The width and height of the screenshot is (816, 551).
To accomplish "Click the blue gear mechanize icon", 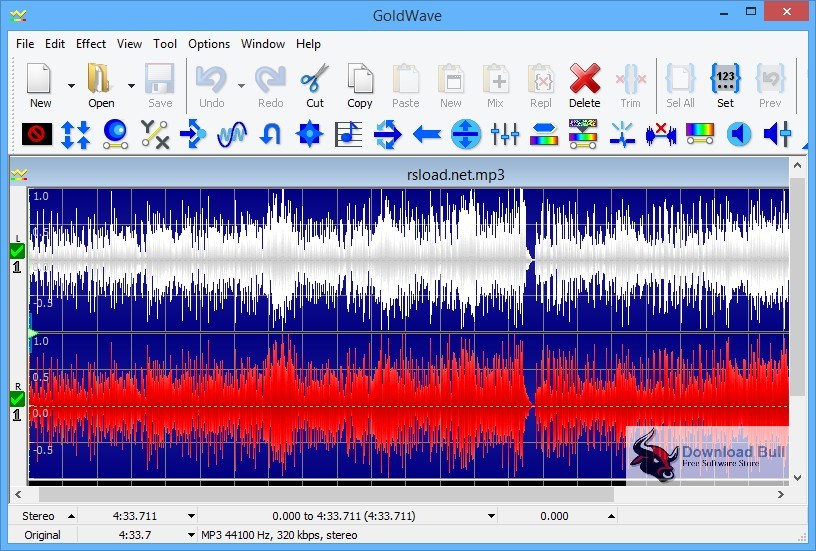I will click(309, 134).
